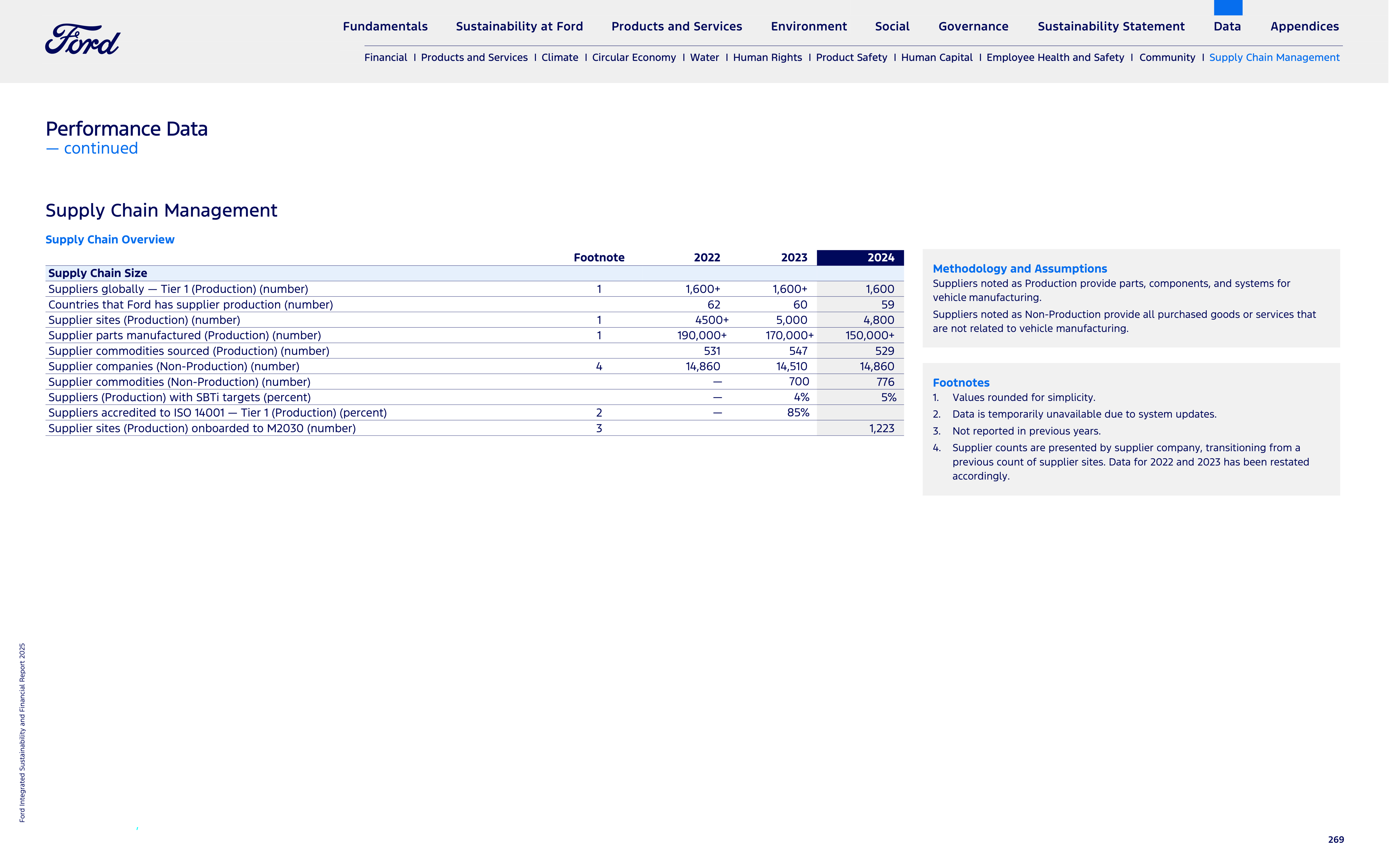Image resolution: width=1389 pixels, height=868 pixels.
Task: Click the 2023 value 14,510
Action: 791,366
